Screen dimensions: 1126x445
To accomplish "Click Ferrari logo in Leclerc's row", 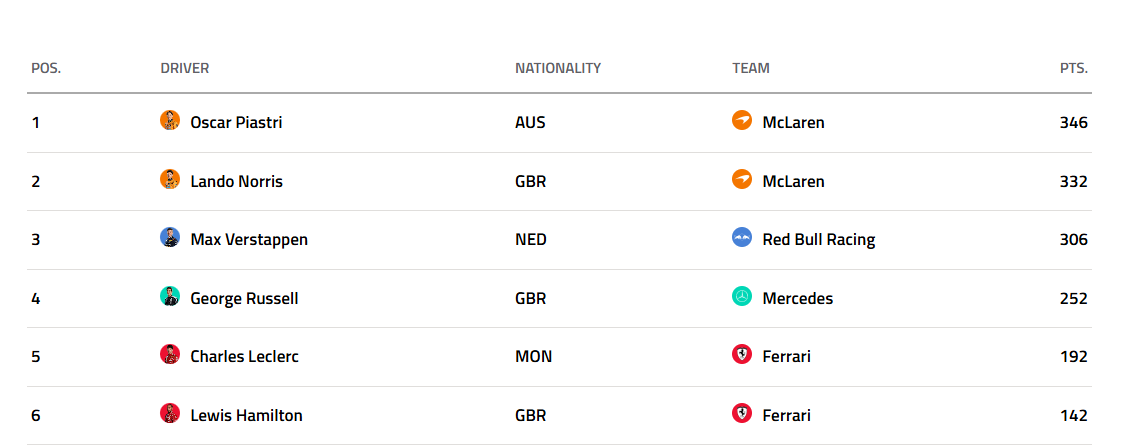I will pyautogui.click(x=742, y=355).
